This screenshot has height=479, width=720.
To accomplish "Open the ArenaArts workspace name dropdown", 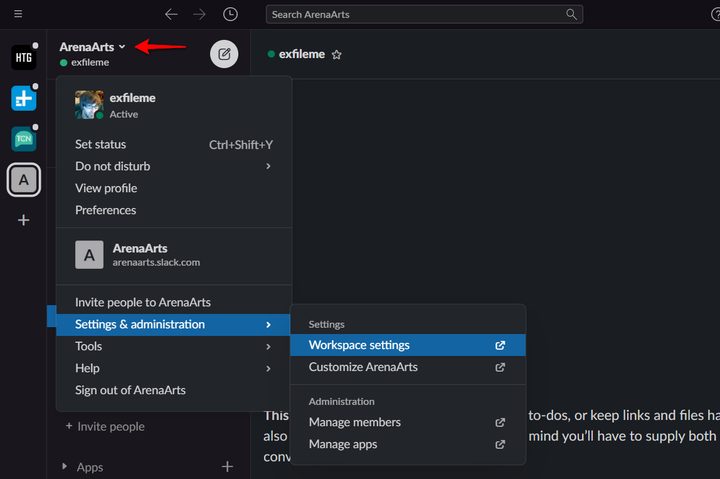I will click(92, 47).
